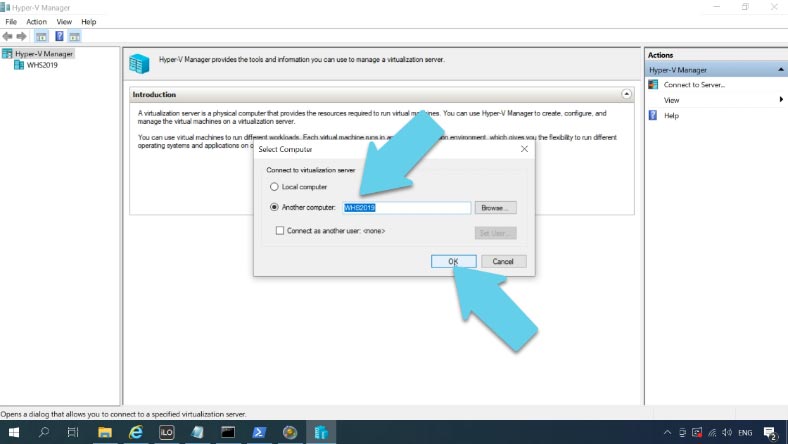This screenshot has height=444, width=788.
Task: Click the Hyper-V server header icon
Action: click(139, 64)
